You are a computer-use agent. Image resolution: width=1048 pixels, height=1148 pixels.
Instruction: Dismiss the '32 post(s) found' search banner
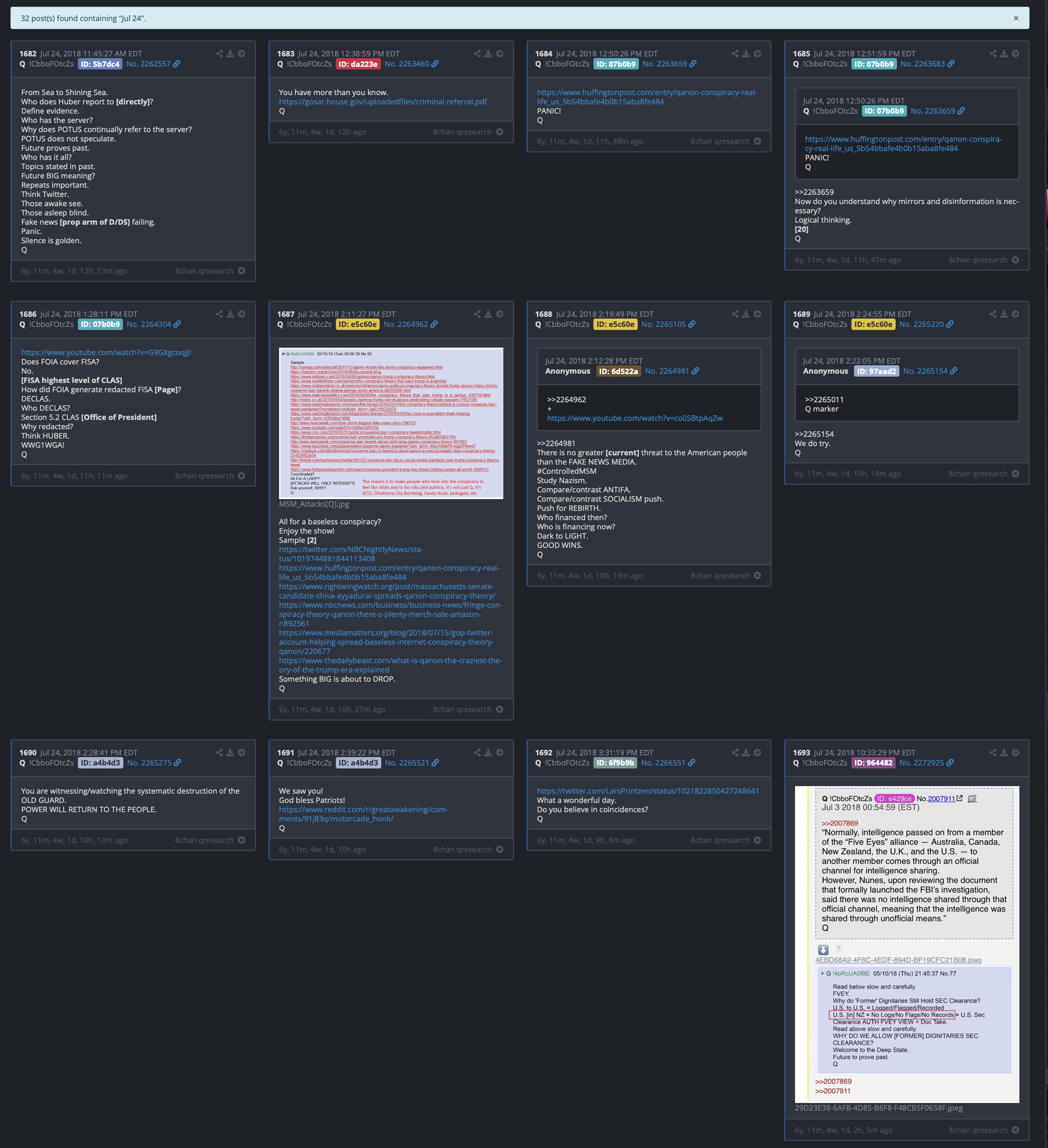[1016, 18]
